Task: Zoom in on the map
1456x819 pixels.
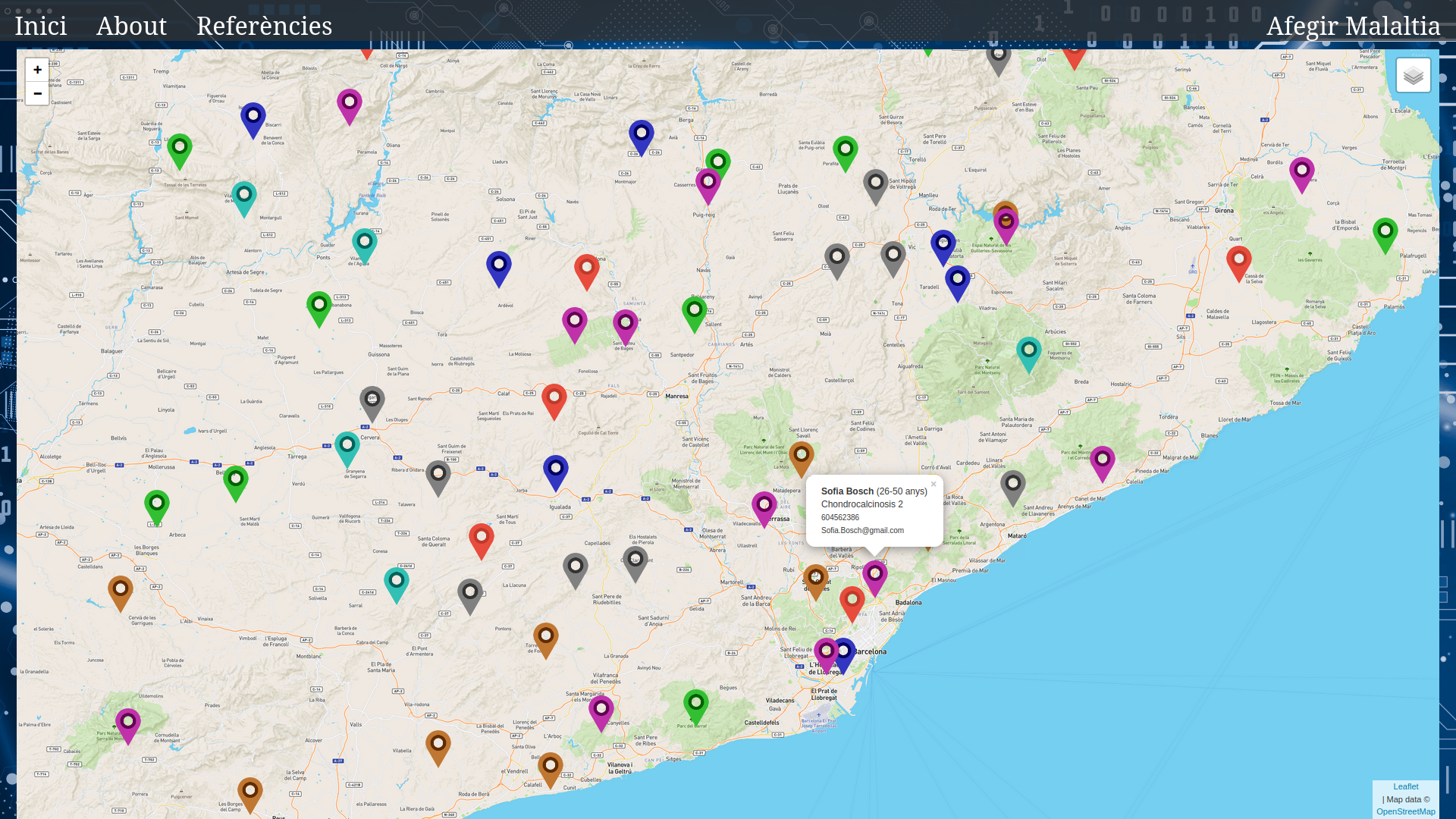Action: point(37,70)
